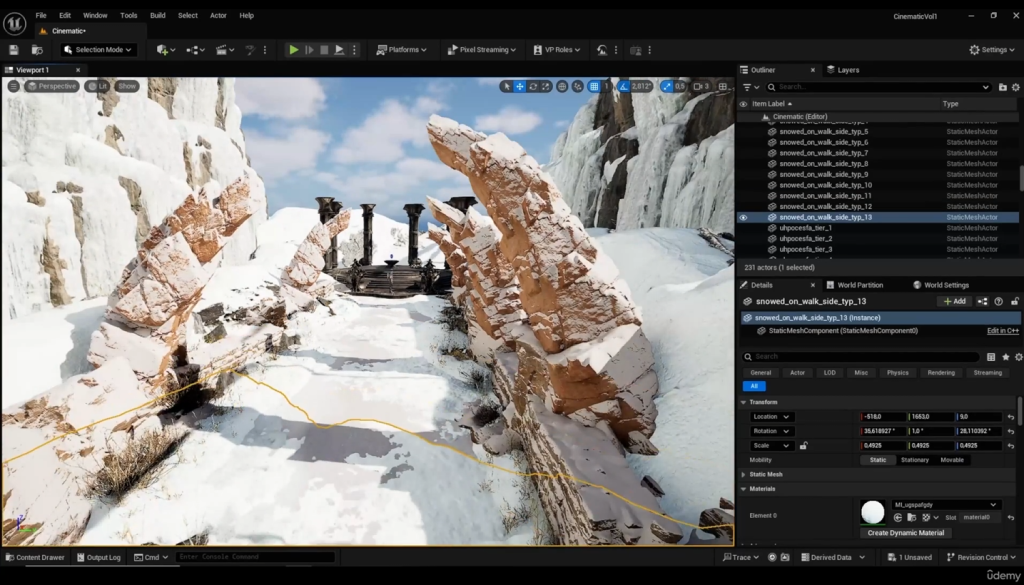Expand the Static Mesh section
1024x585 pixels.
[766, 474]
